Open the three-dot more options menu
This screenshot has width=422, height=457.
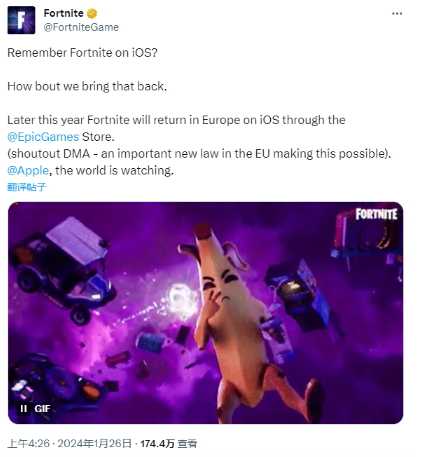397,13
